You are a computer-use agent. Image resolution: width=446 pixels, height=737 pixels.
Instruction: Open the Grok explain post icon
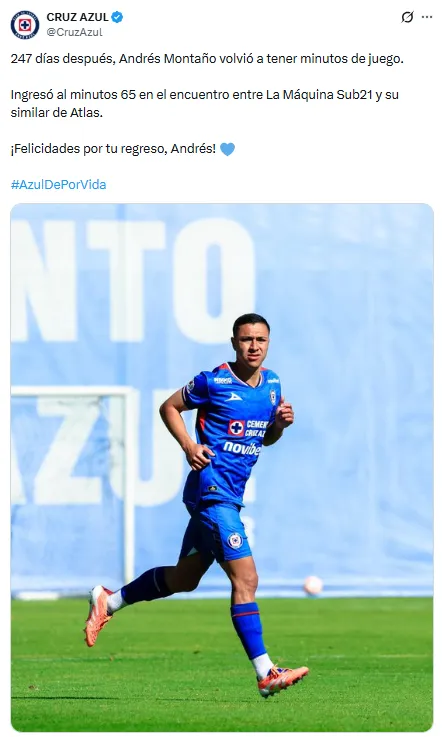(x=407, y=17)
